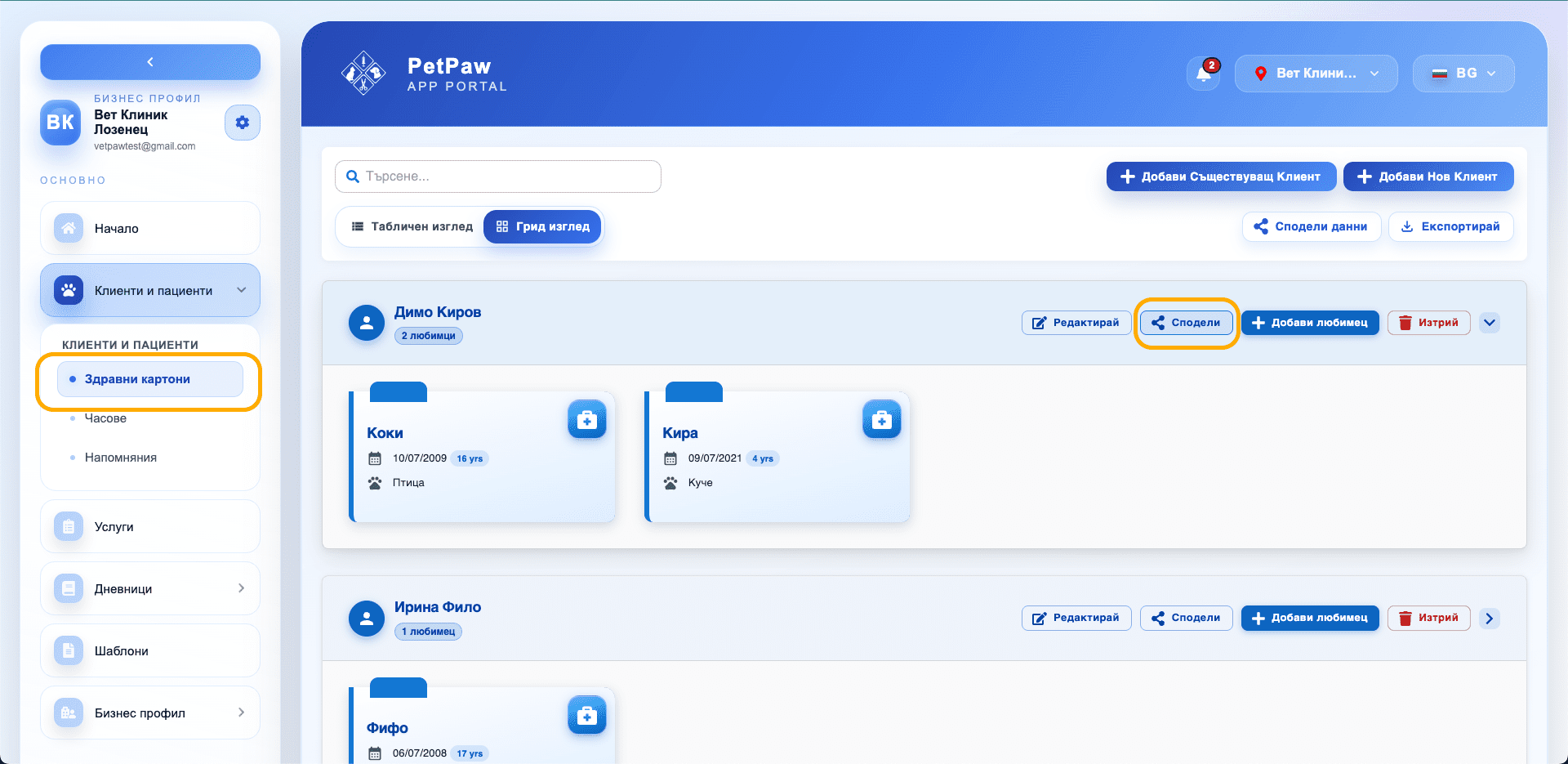Click Добави любимец for Ирина Фило
The height and width of the screenshot is (764, 1568).
tap(1310, 619)
